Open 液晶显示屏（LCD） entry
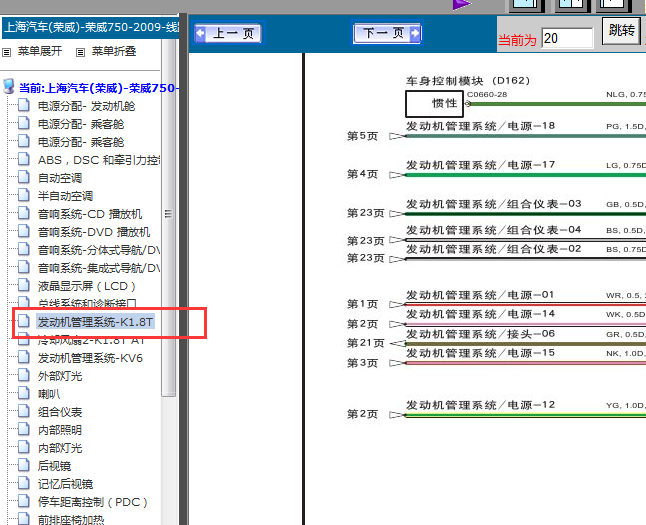The image size is (646, 525). click(x=87, y=286)
